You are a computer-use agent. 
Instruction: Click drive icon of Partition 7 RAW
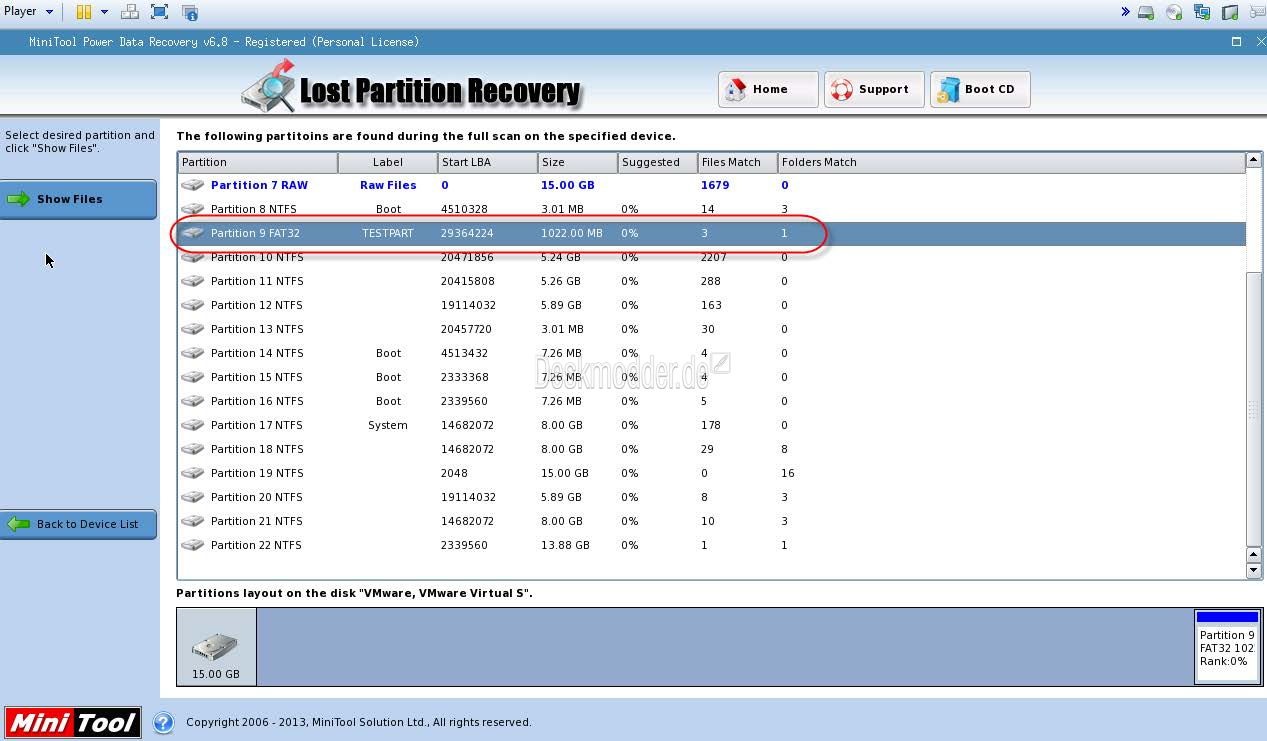pos(193,185)
